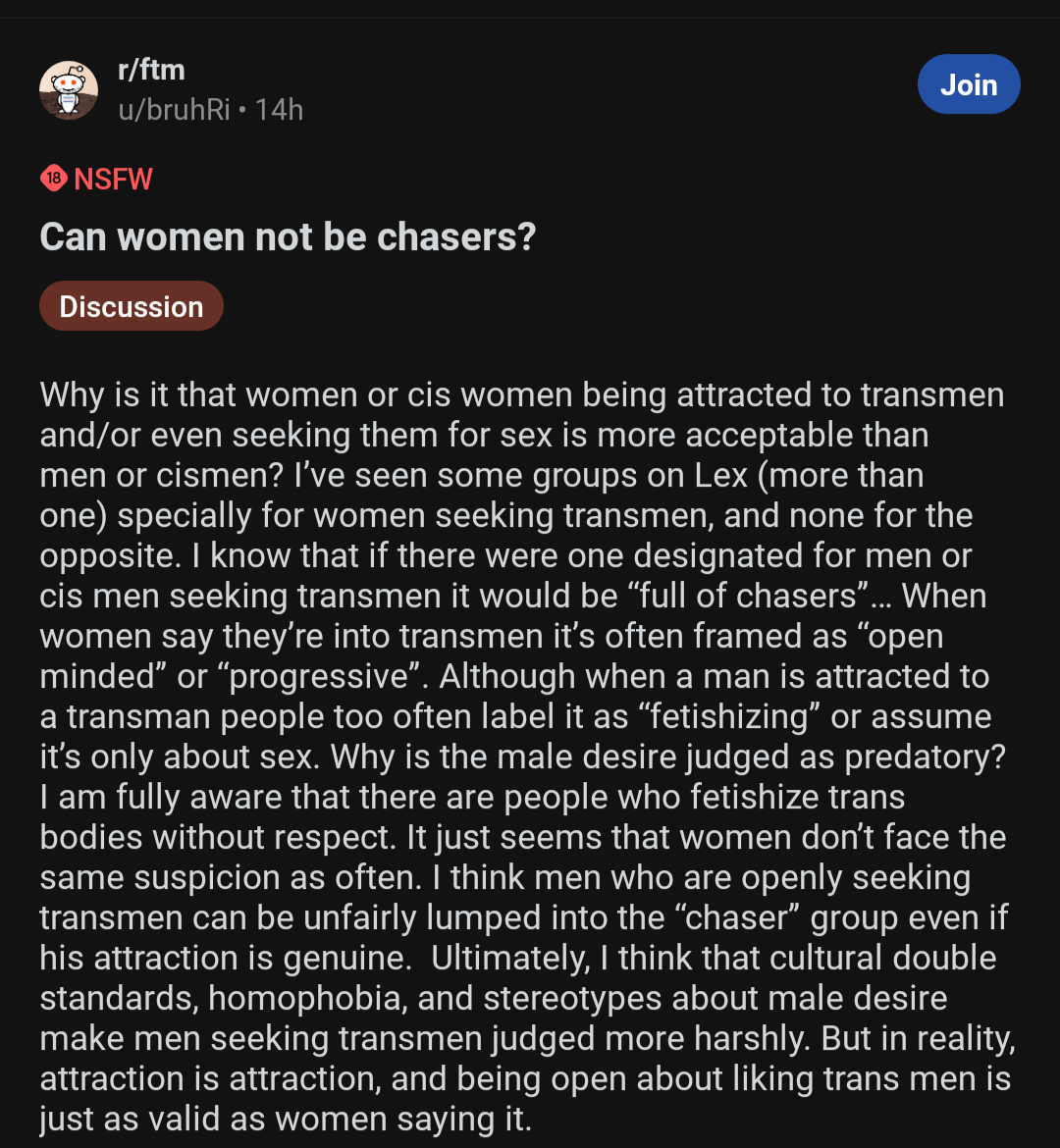Join the r/ftm community
The image size is (1060, 1148).
969,84
